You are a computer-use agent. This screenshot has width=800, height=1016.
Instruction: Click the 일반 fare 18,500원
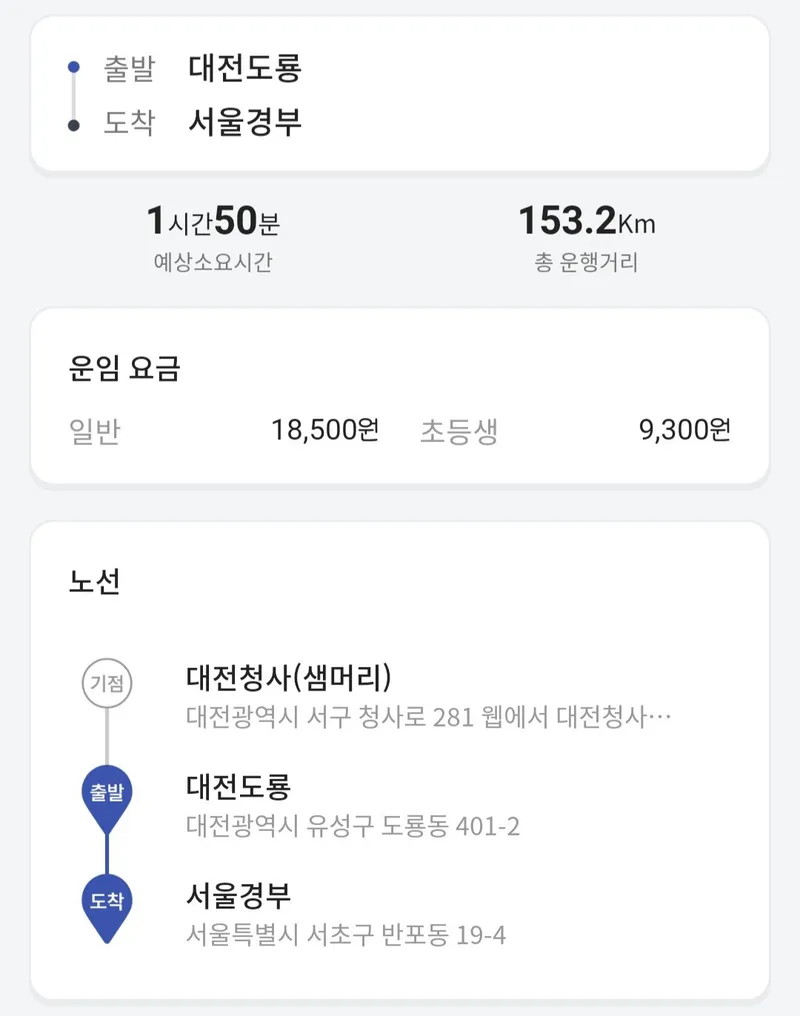coord(325,430)
